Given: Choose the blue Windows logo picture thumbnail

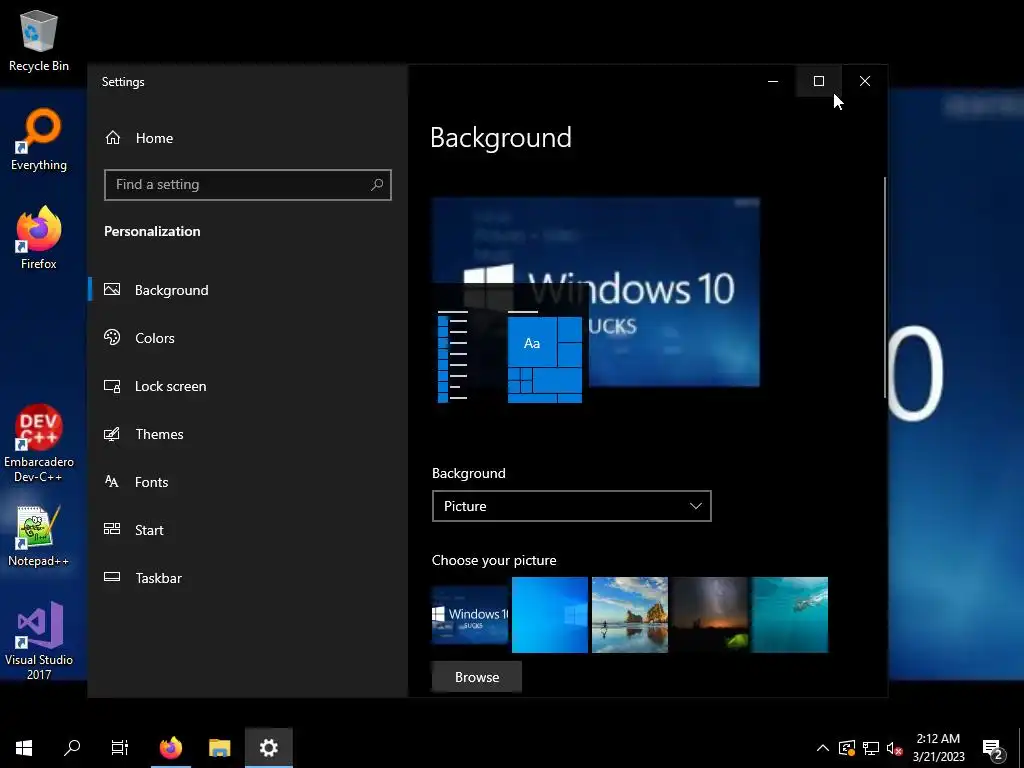Looking at the screenshot, I should (550, 615).
